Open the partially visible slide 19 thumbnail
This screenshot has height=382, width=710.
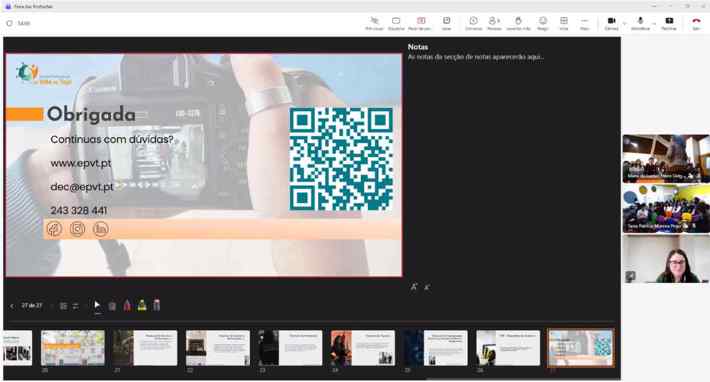[x=18, y=348]
